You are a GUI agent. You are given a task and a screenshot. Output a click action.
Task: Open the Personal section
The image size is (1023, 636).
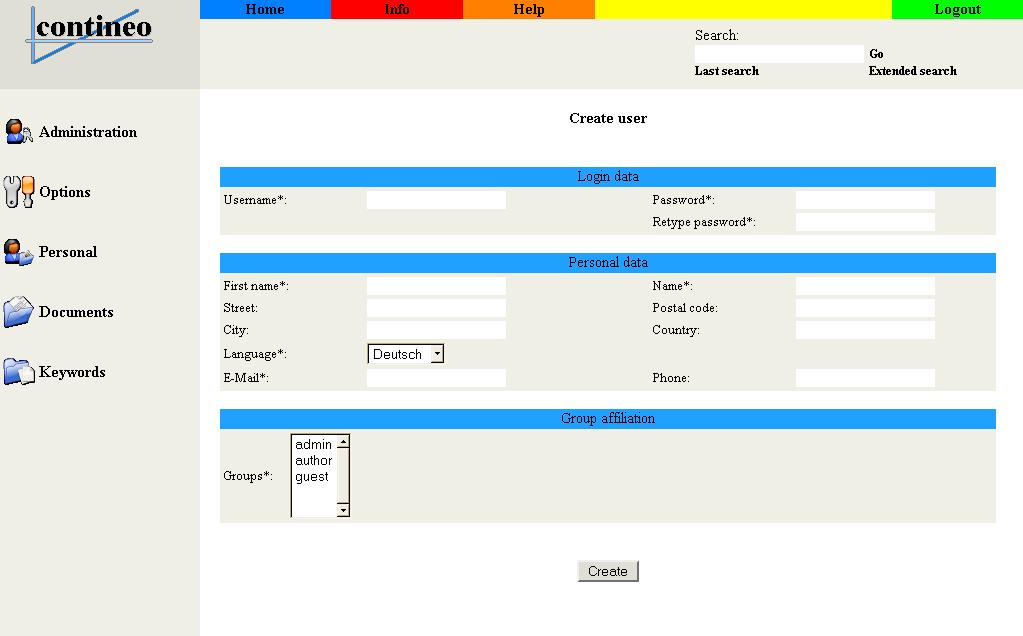tap(68, 251)
